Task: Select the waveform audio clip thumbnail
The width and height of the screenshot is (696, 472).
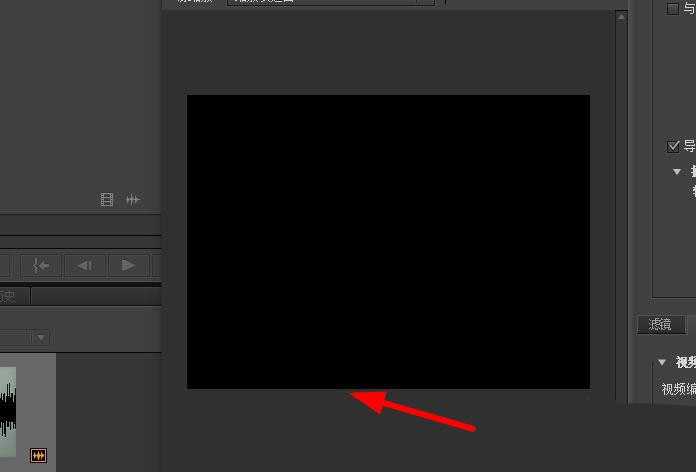Action: click(8, 412)
